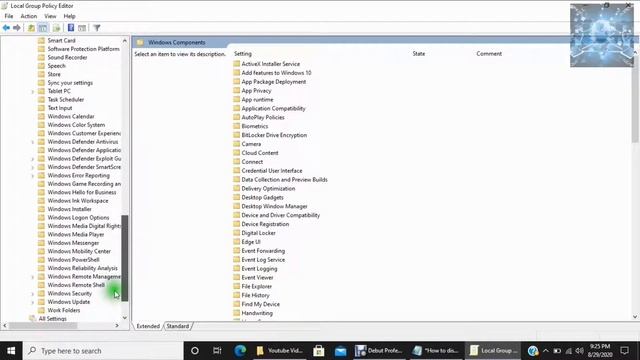Image resolution: width=640 pixels, height=360 pixels.
Task: Click the Find My Device folder icon
Action: [x=237, y=304]
